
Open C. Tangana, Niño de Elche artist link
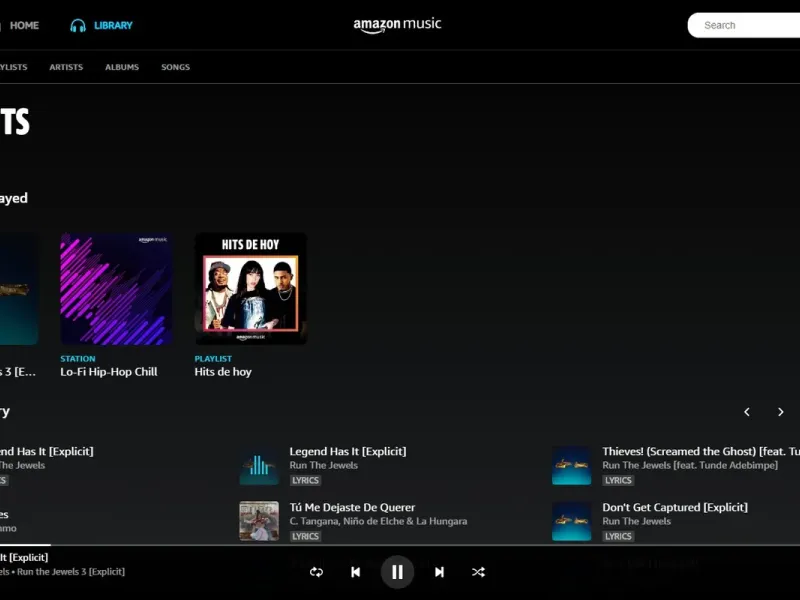pyautogui.click(x=378, y=521)
